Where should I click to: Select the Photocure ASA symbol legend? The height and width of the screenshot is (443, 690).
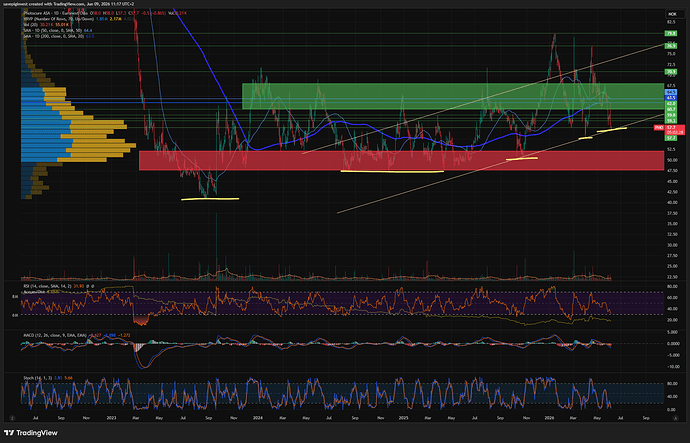(106, 13)
